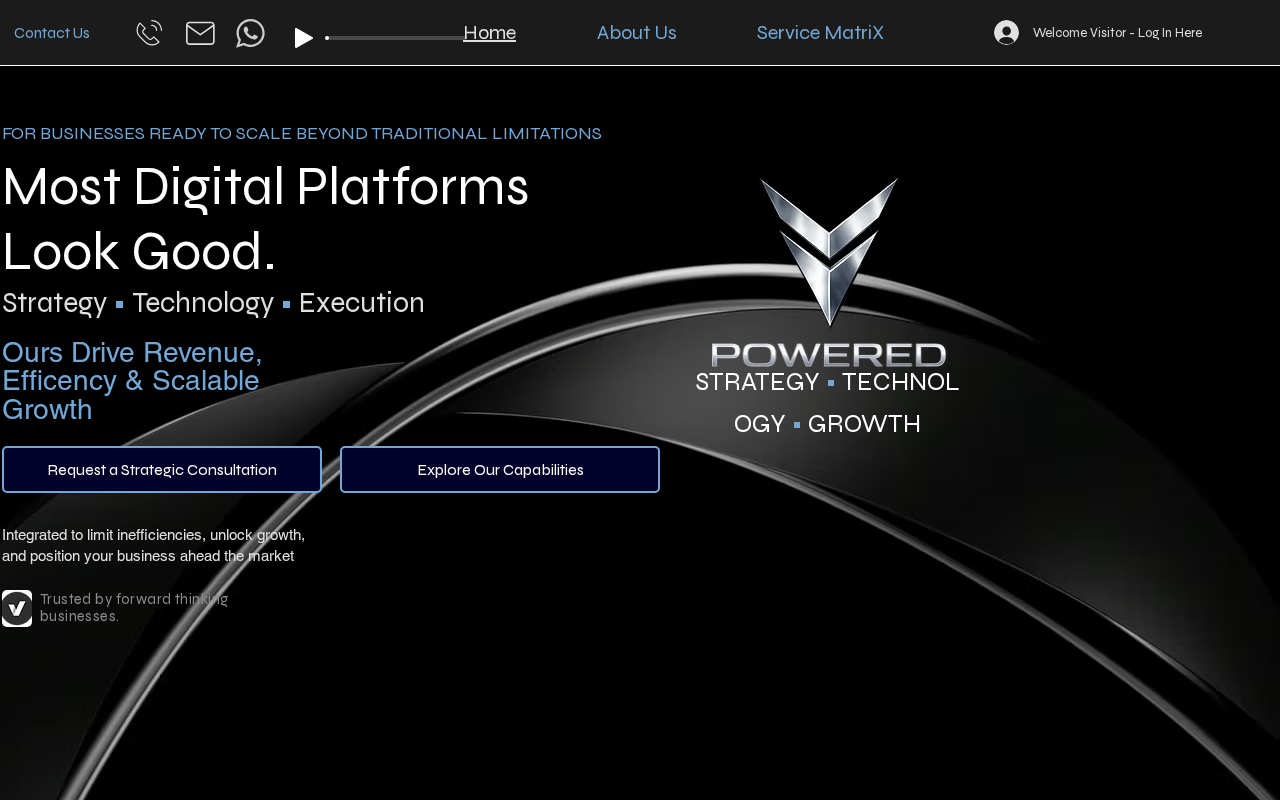Open the WhatsApp chat icon
The width and height of the screenshot is (1280, 800).
click(x=250, y=33)
